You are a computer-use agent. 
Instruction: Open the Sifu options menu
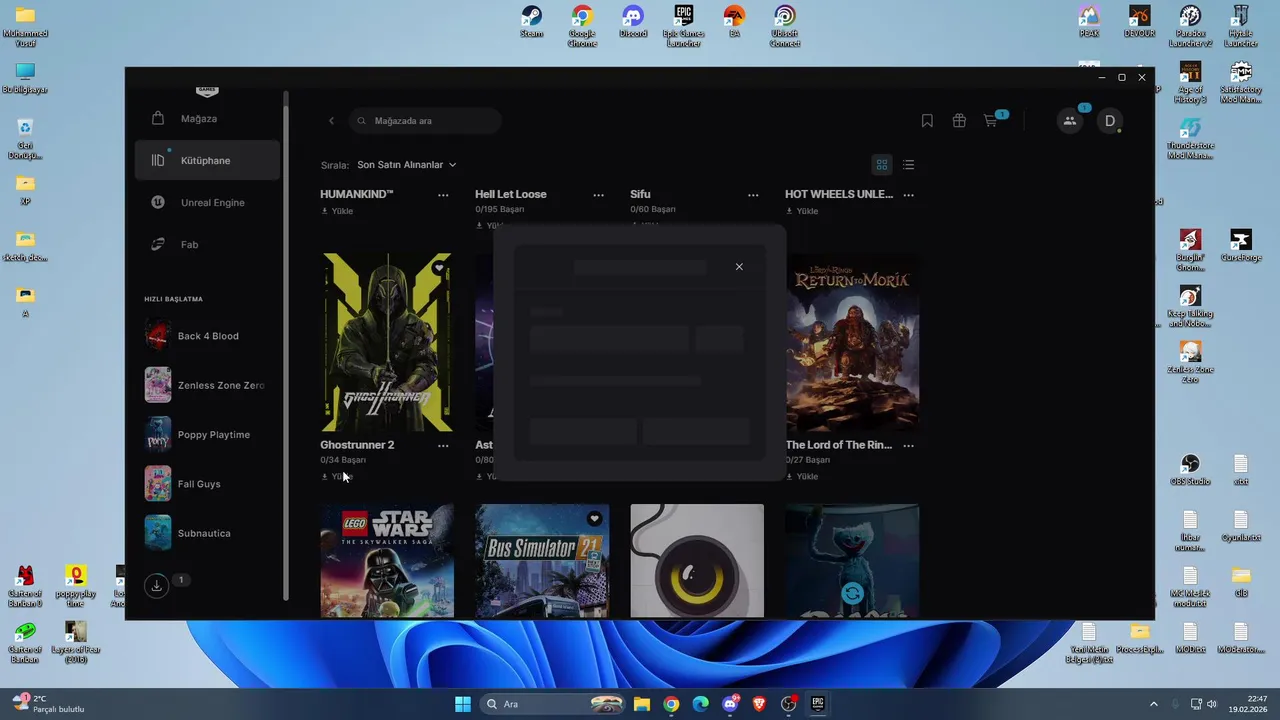pos(753,195)
